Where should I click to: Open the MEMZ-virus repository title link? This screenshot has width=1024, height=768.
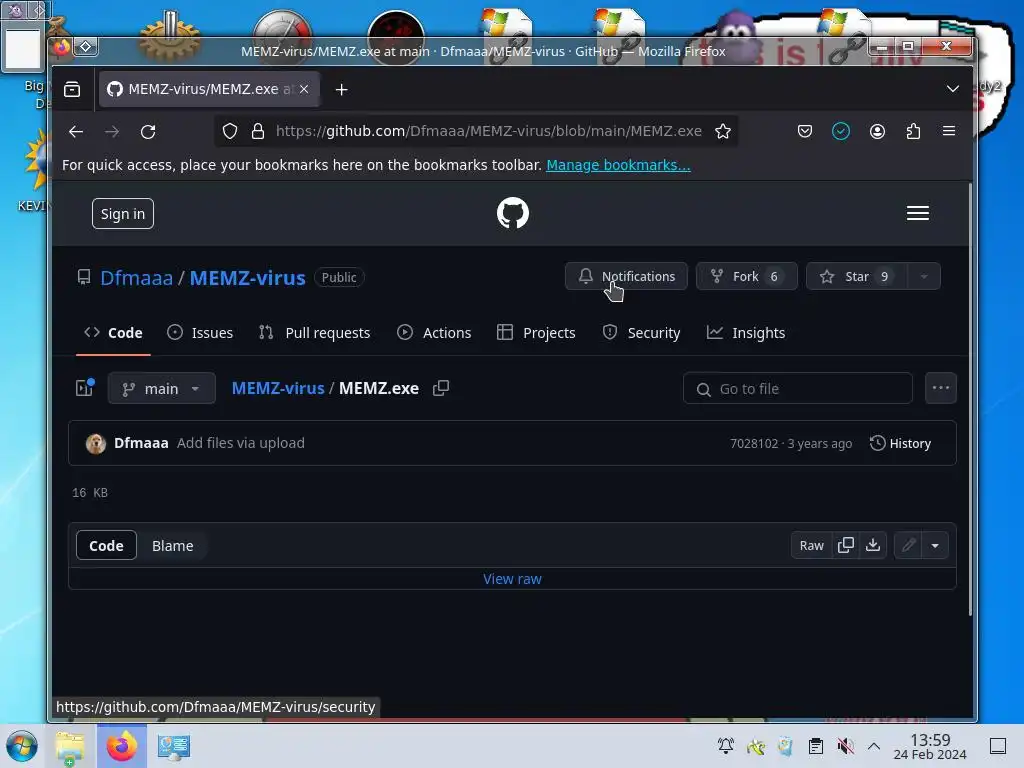(248, 278)
